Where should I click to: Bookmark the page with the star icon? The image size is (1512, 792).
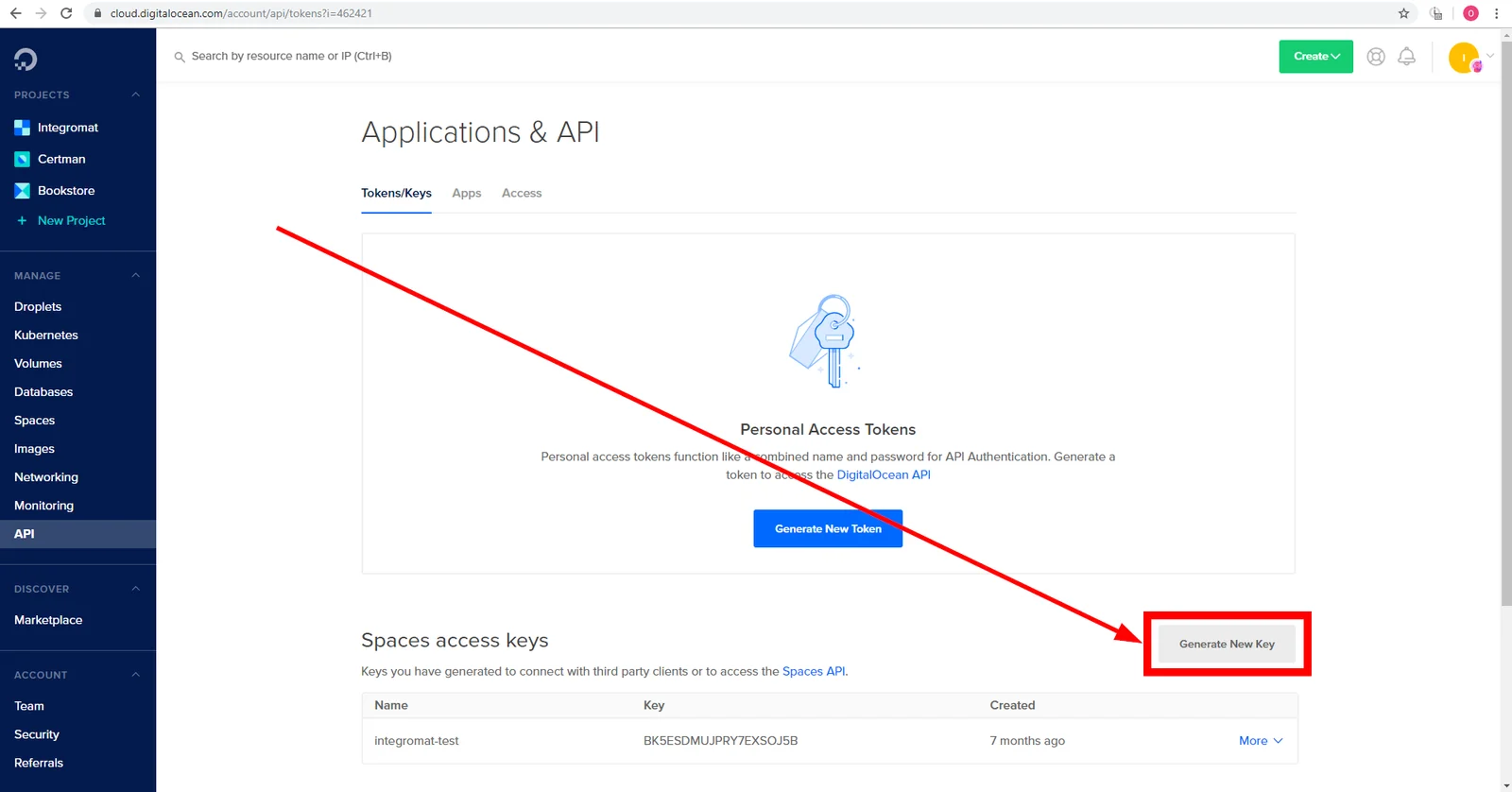click(x=1404, y=13)
